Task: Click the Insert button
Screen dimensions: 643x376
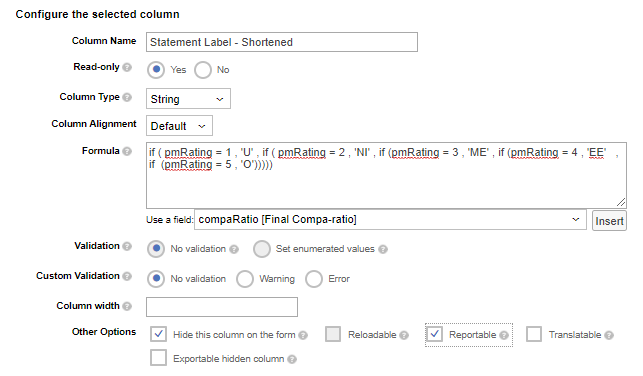Action: click(x=609, y=221)
